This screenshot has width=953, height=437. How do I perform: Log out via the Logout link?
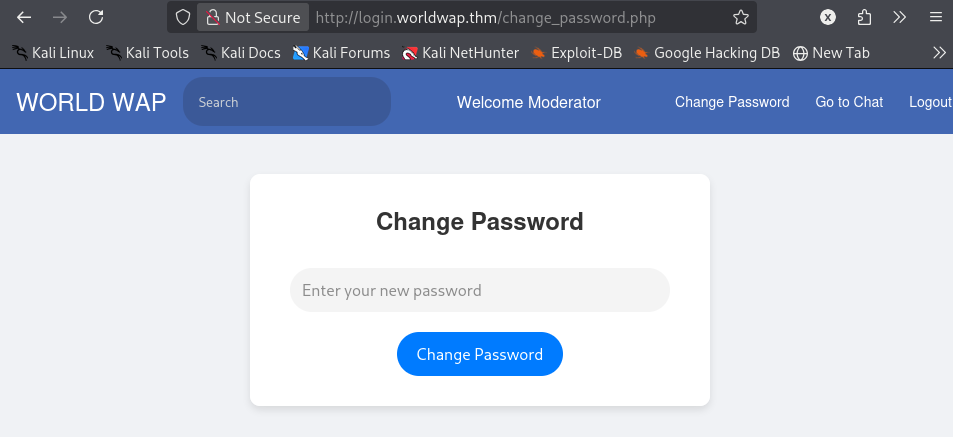click(x=930, y=102)
